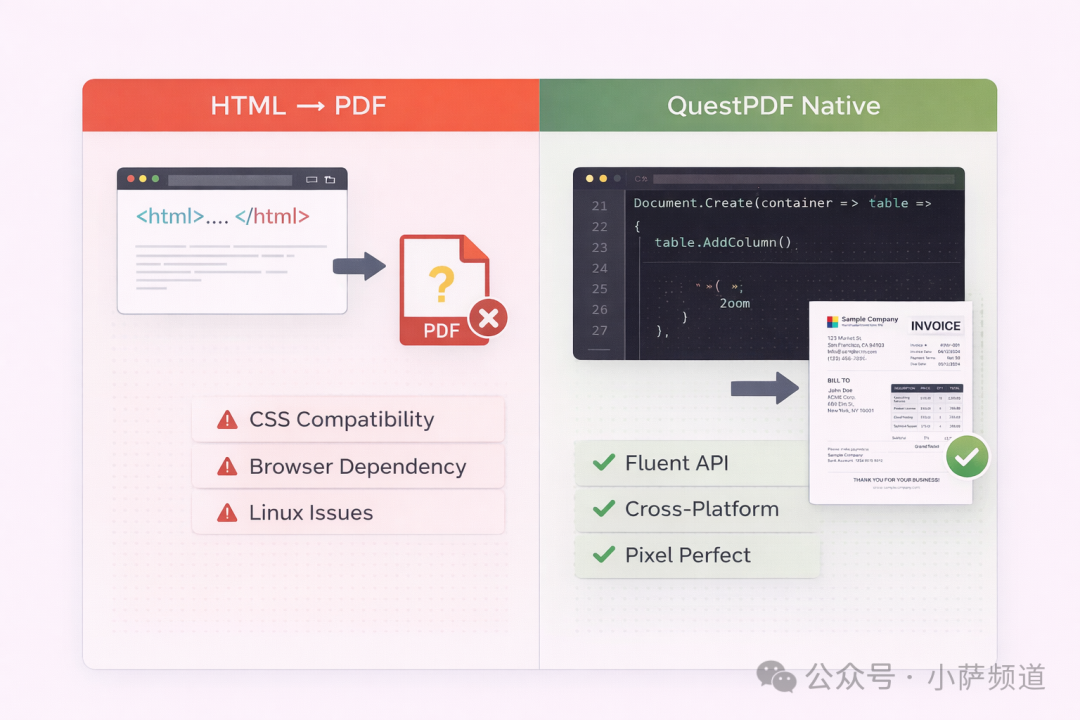Click the red dot in the browser mockup title bar
The height and width of the screenshot is (720, 1080).
pyautogui.click(x=131, y=179)
